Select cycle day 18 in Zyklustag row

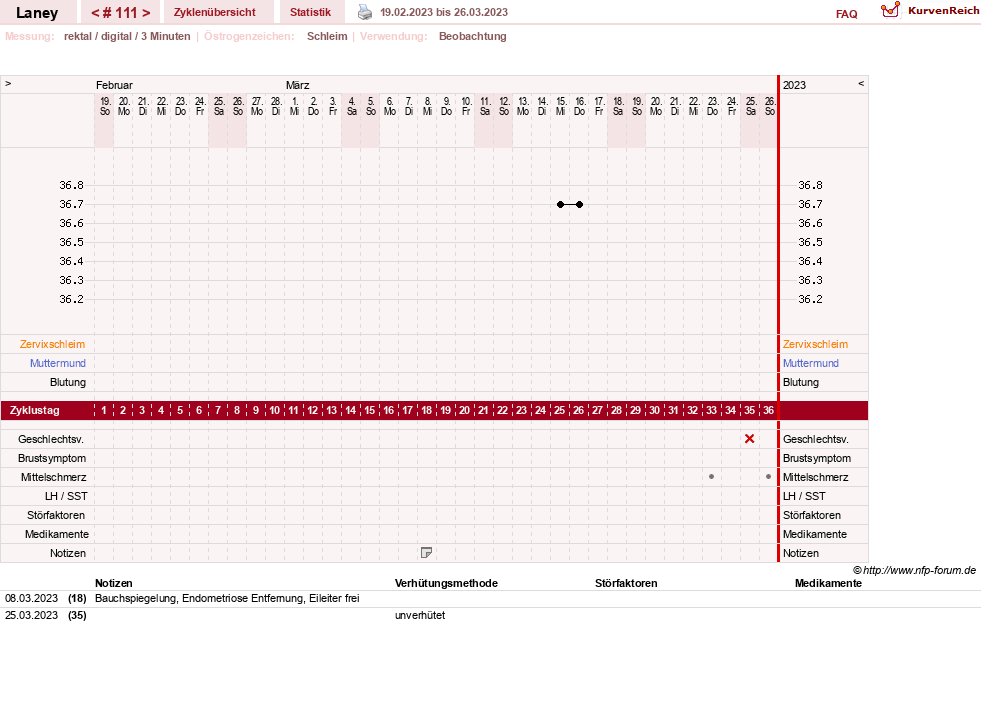(427, 410)
